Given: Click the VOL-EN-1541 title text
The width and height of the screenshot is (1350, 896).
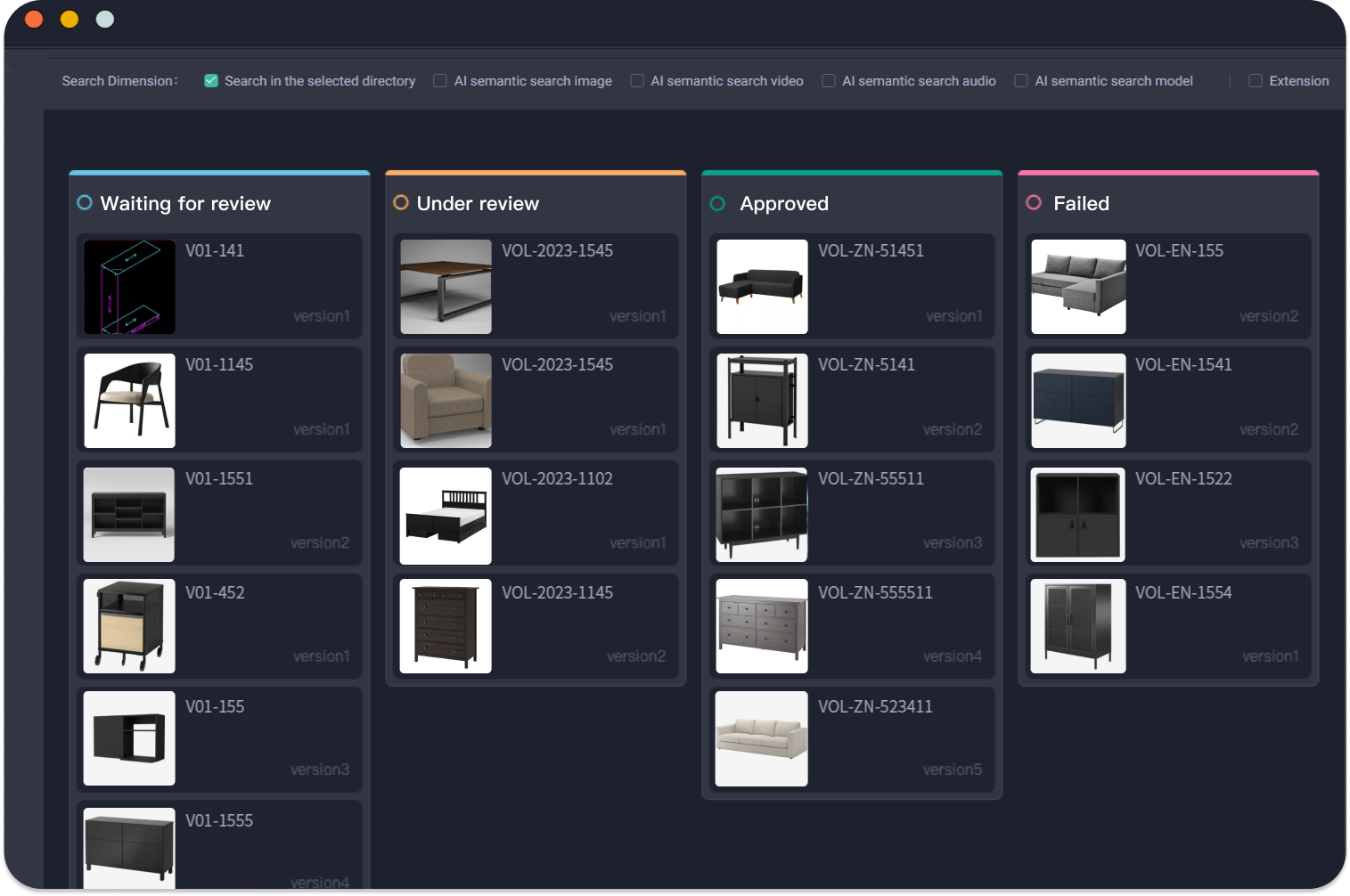Looking at the screenshot, I should tap(1183, 365).
